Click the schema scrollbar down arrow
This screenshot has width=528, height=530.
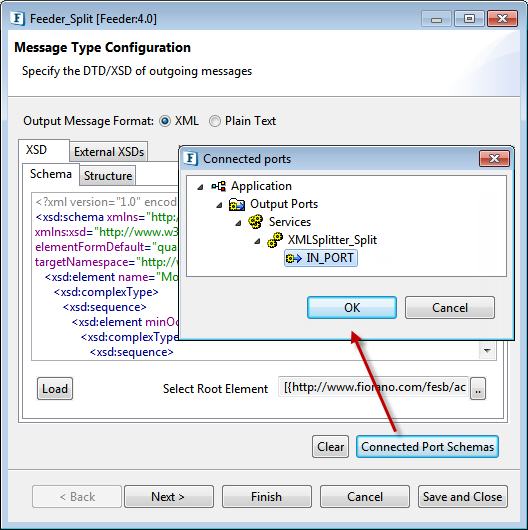coord(487,351)
